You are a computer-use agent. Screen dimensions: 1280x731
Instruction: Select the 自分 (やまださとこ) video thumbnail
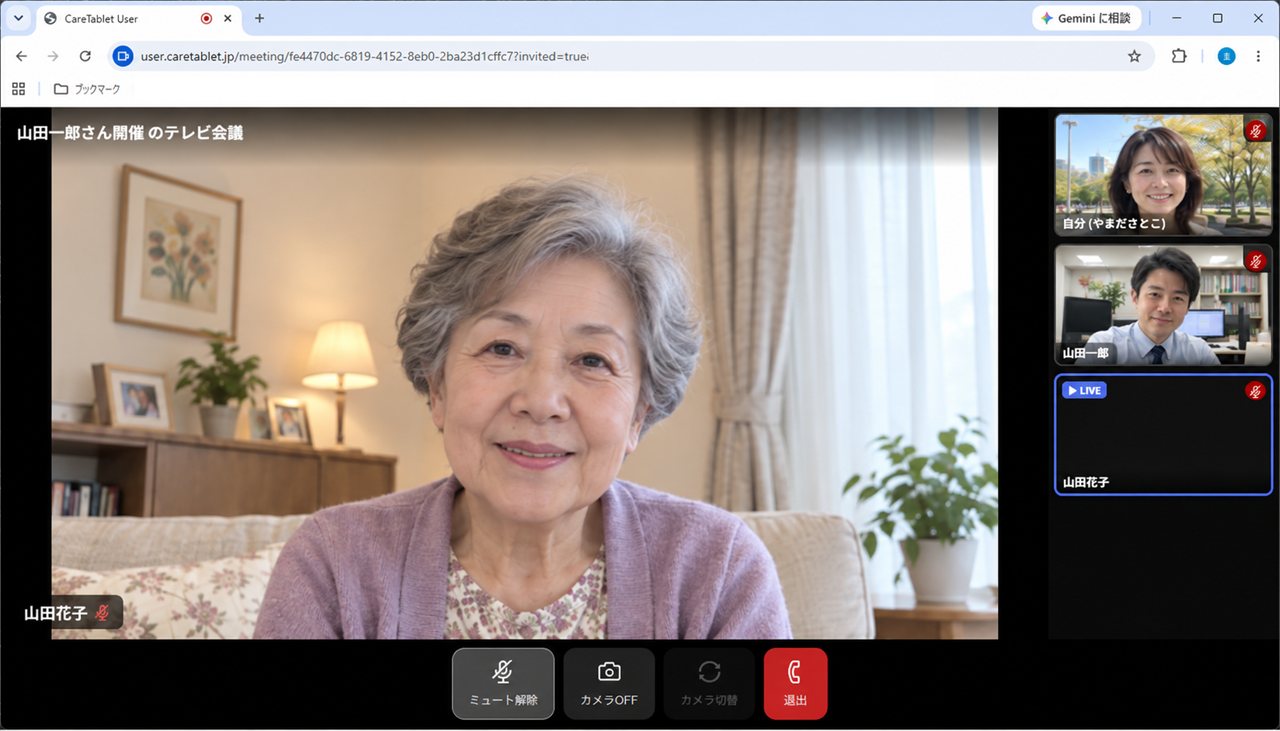[1163, 175]
